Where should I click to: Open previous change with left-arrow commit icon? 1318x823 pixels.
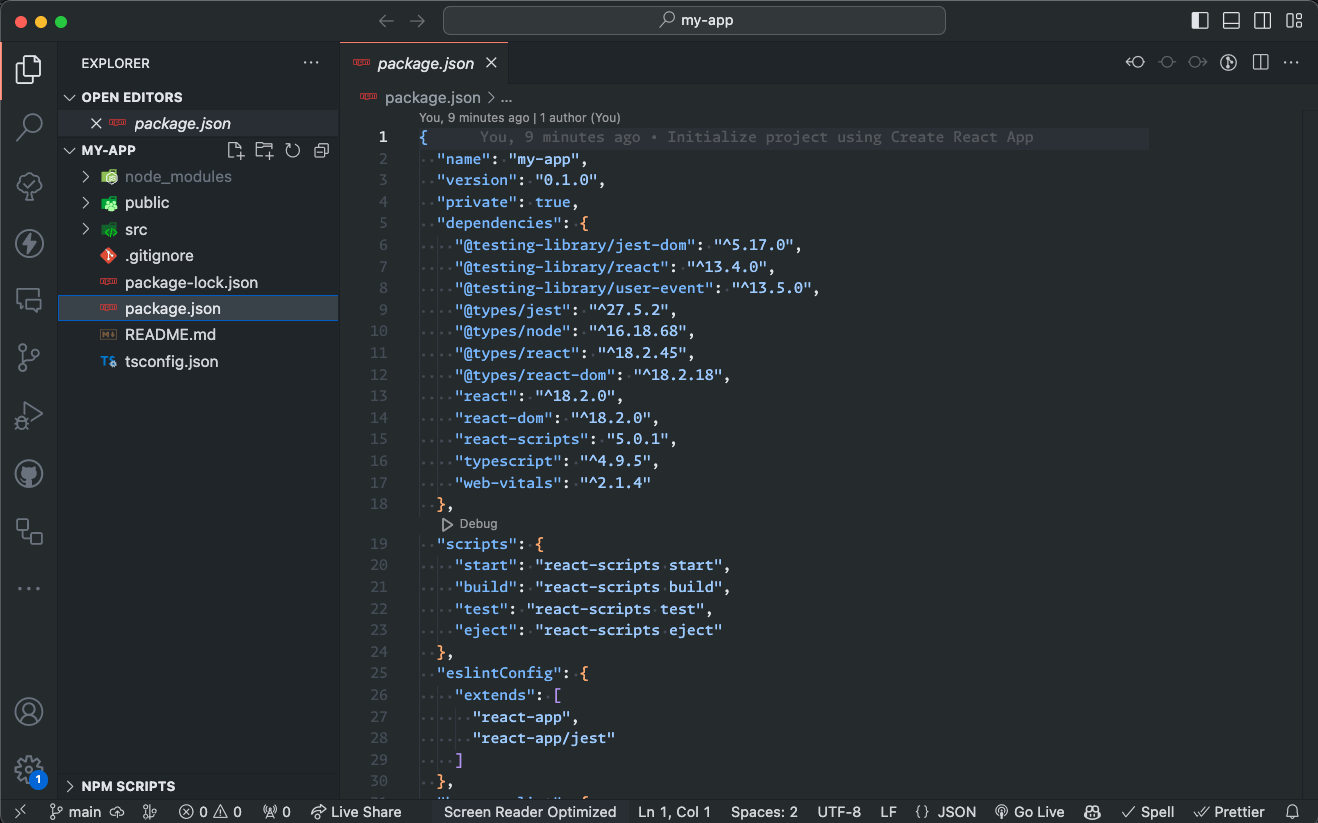click(x=1135, y=62)
